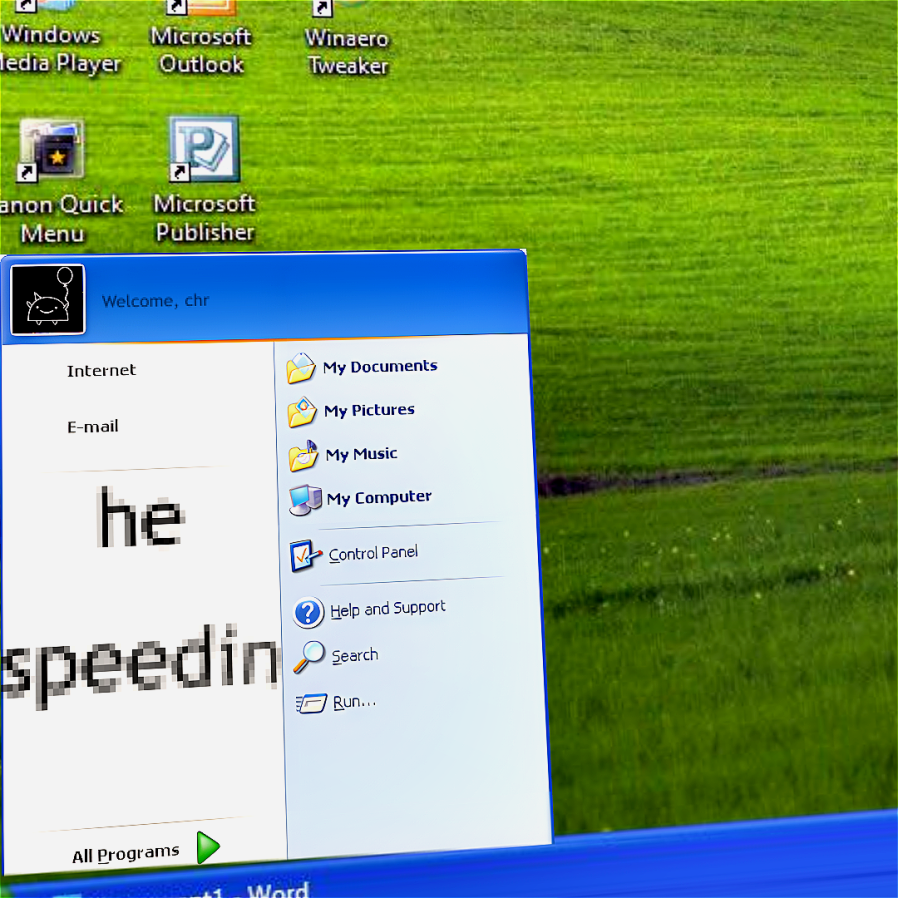This screenshot has height=898, width=898.
Task: Open the E-mail start menu entry
Action: [93, 427]
